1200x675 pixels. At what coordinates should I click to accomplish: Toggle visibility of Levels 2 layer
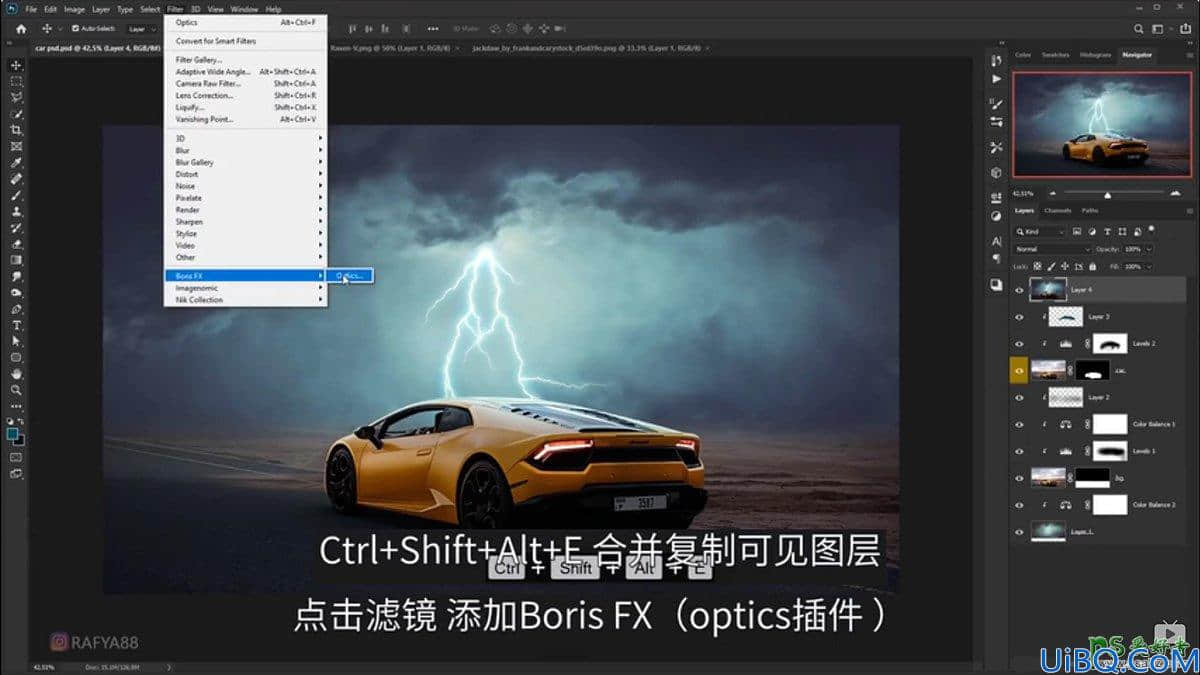point(1019,343)
